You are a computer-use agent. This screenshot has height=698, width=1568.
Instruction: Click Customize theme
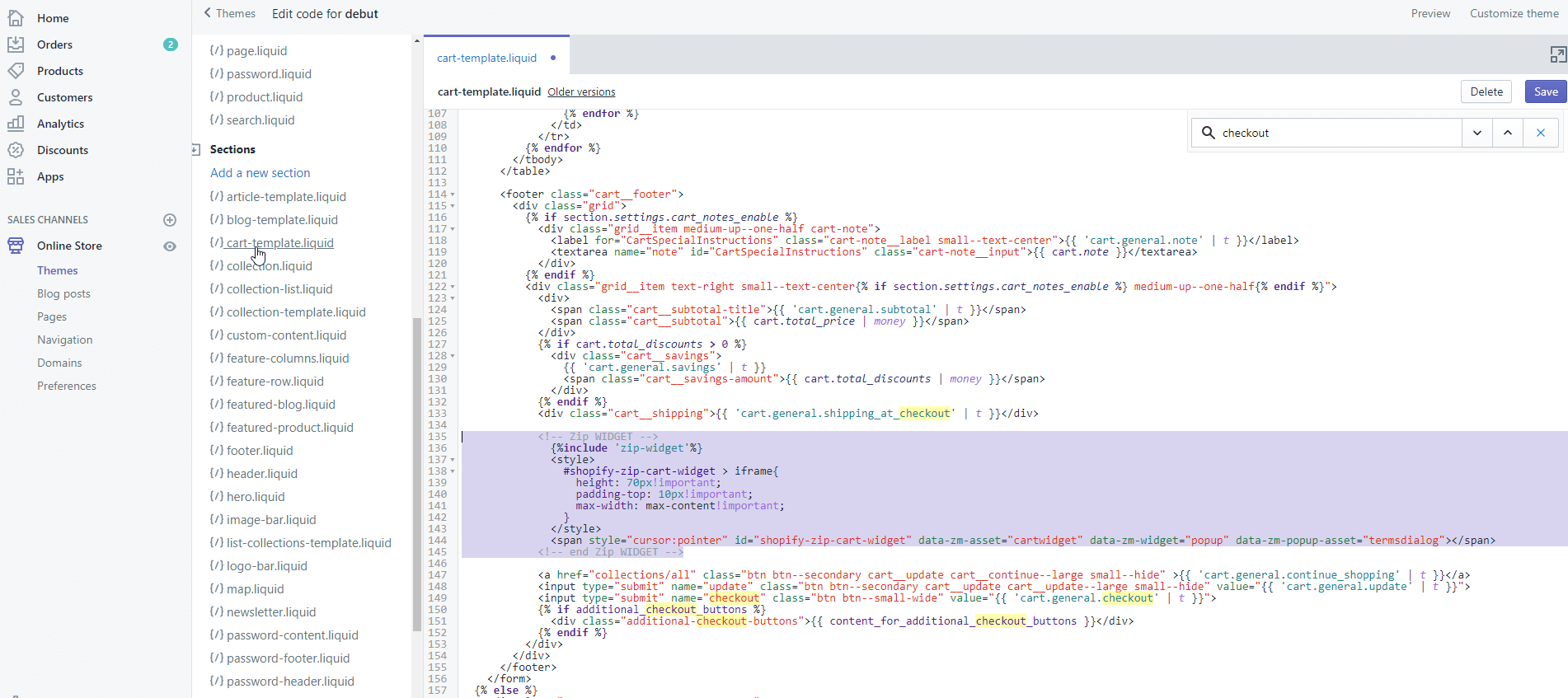[1514, 13]
